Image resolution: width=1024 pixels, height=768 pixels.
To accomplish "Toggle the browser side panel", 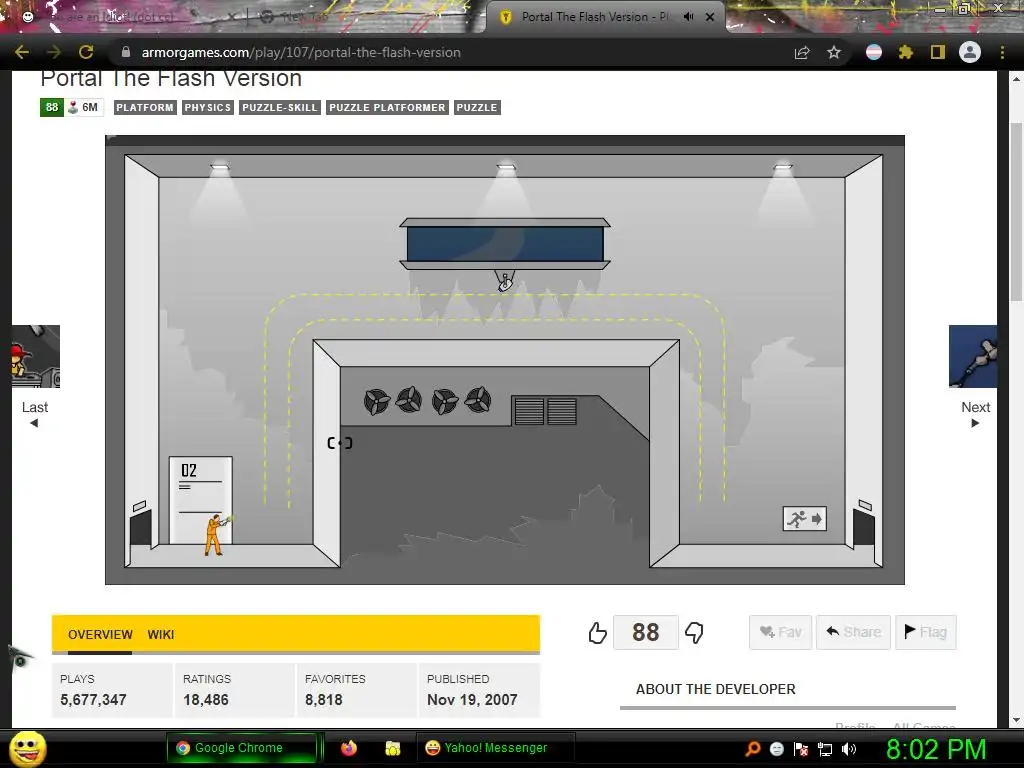I will tap(938, 52).
